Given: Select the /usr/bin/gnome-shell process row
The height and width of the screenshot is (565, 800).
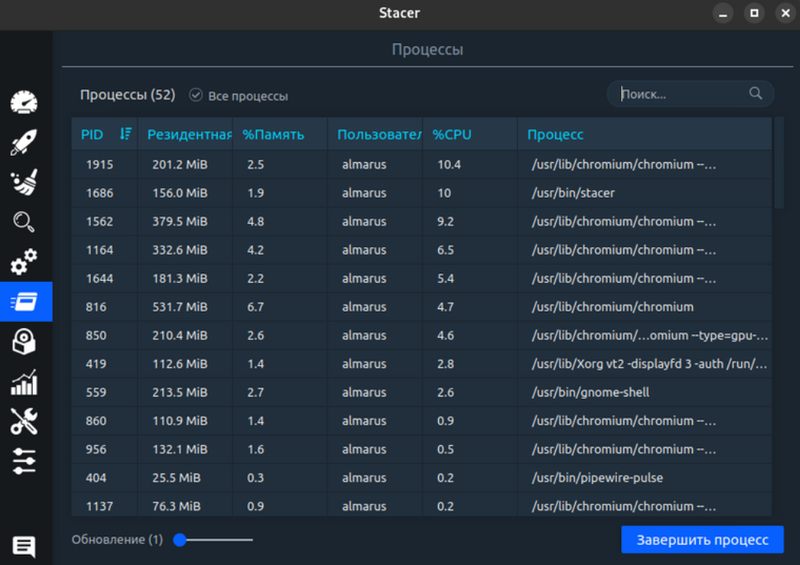Looking at the screenshot, I should pos(421,392).
